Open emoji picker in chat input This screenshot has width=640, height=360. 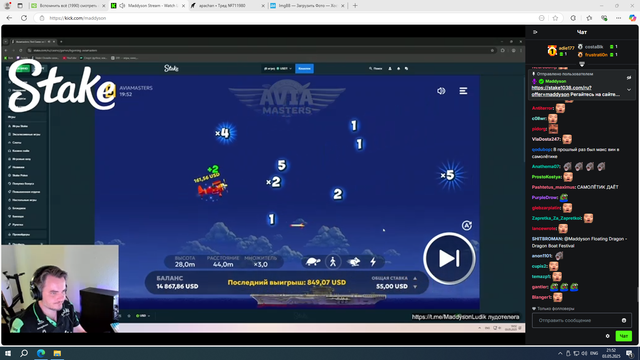[624, 320]
